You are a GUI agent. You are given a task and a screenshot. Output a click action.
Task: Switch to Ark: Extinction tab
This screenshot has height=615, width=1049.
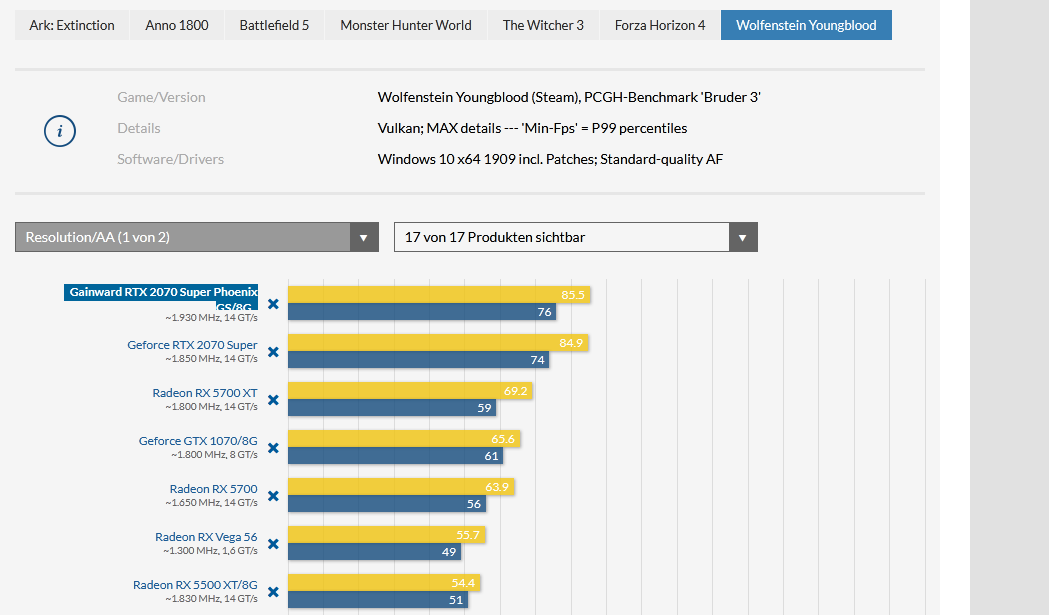72,25
